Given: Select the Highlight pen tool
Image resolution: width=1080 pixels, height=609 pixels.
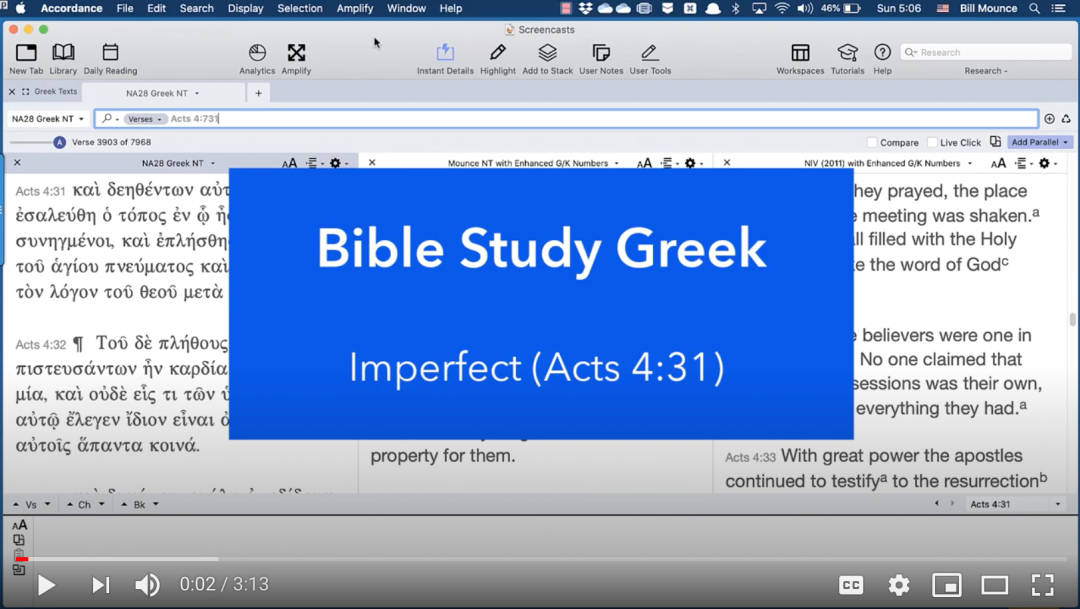Looking at the screenshot, I should tap(497, 53).
